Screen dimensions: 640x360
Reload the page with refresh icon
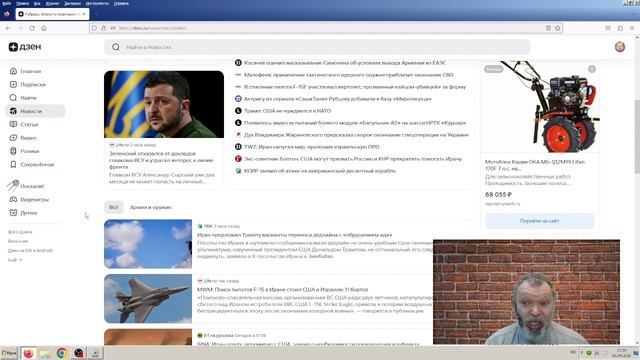pos(32,28)
